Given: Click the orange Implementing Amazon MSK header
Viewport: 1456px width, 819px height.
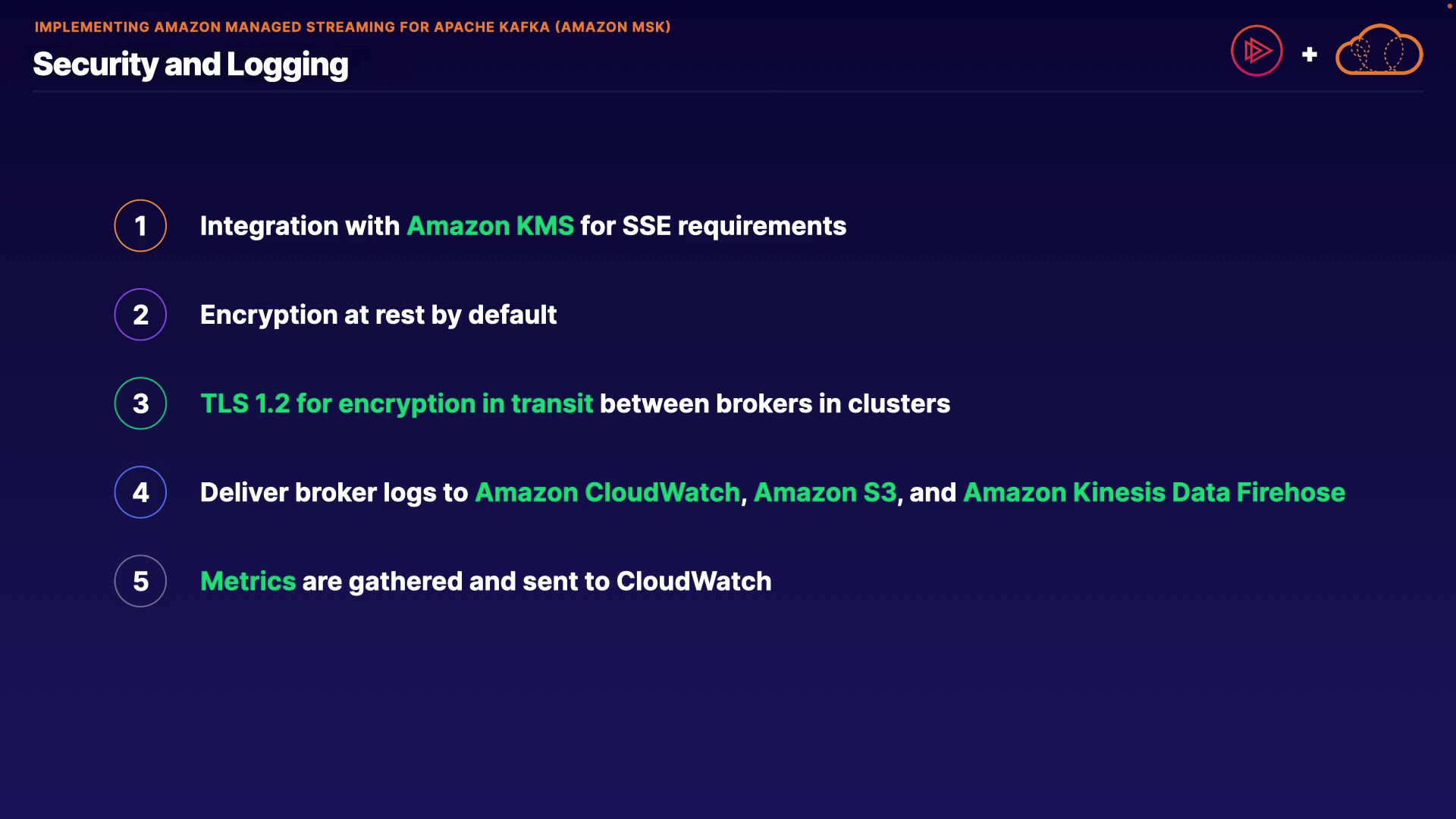Looking at the screenshot, I should pyautogui.click(x=353, y=27).
